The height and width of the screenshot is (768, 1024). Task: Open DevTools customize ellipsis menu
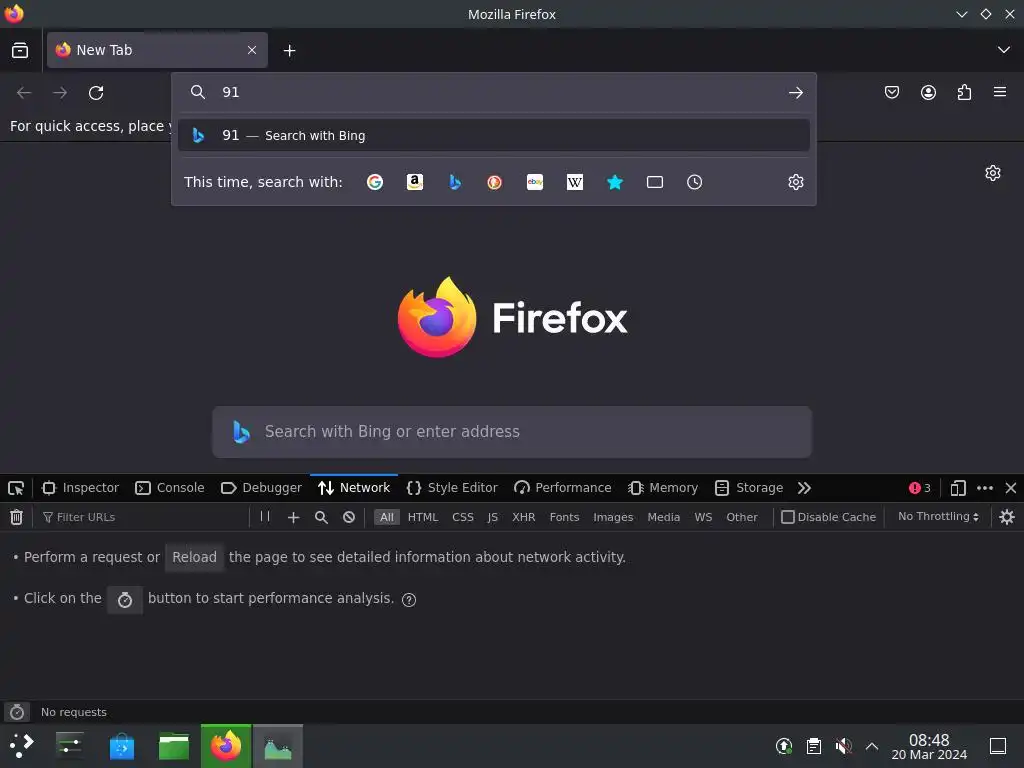click(985, 488)
